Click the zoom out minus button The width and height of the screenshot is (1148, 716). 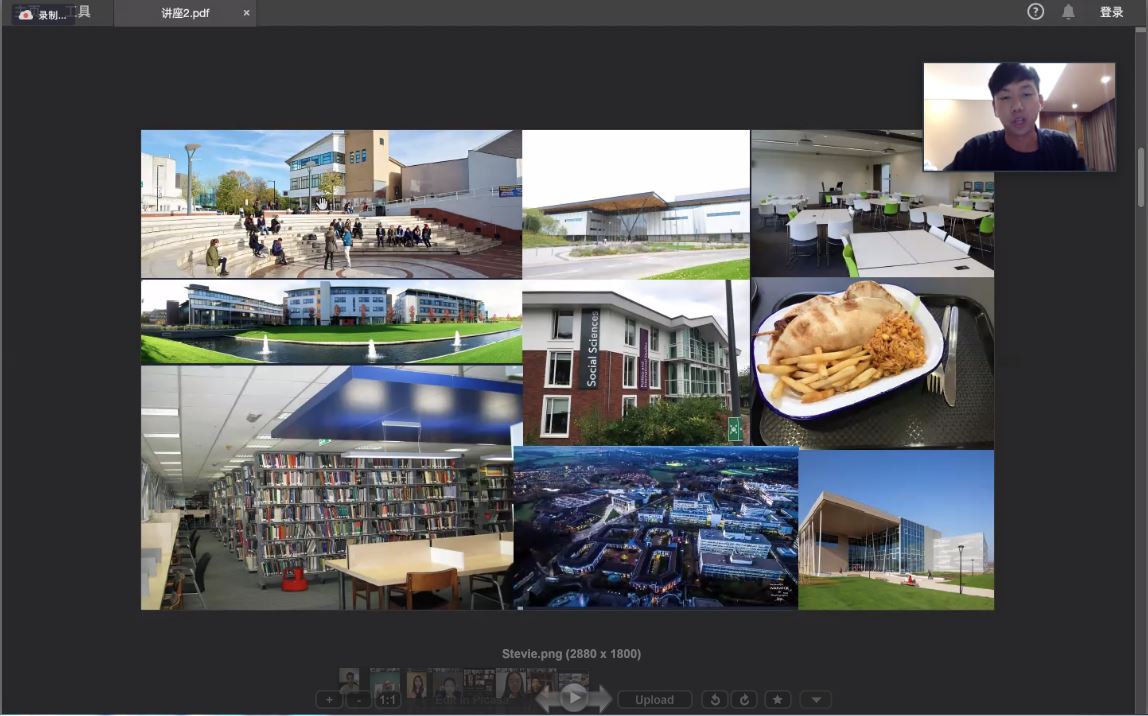click(358, 700)
